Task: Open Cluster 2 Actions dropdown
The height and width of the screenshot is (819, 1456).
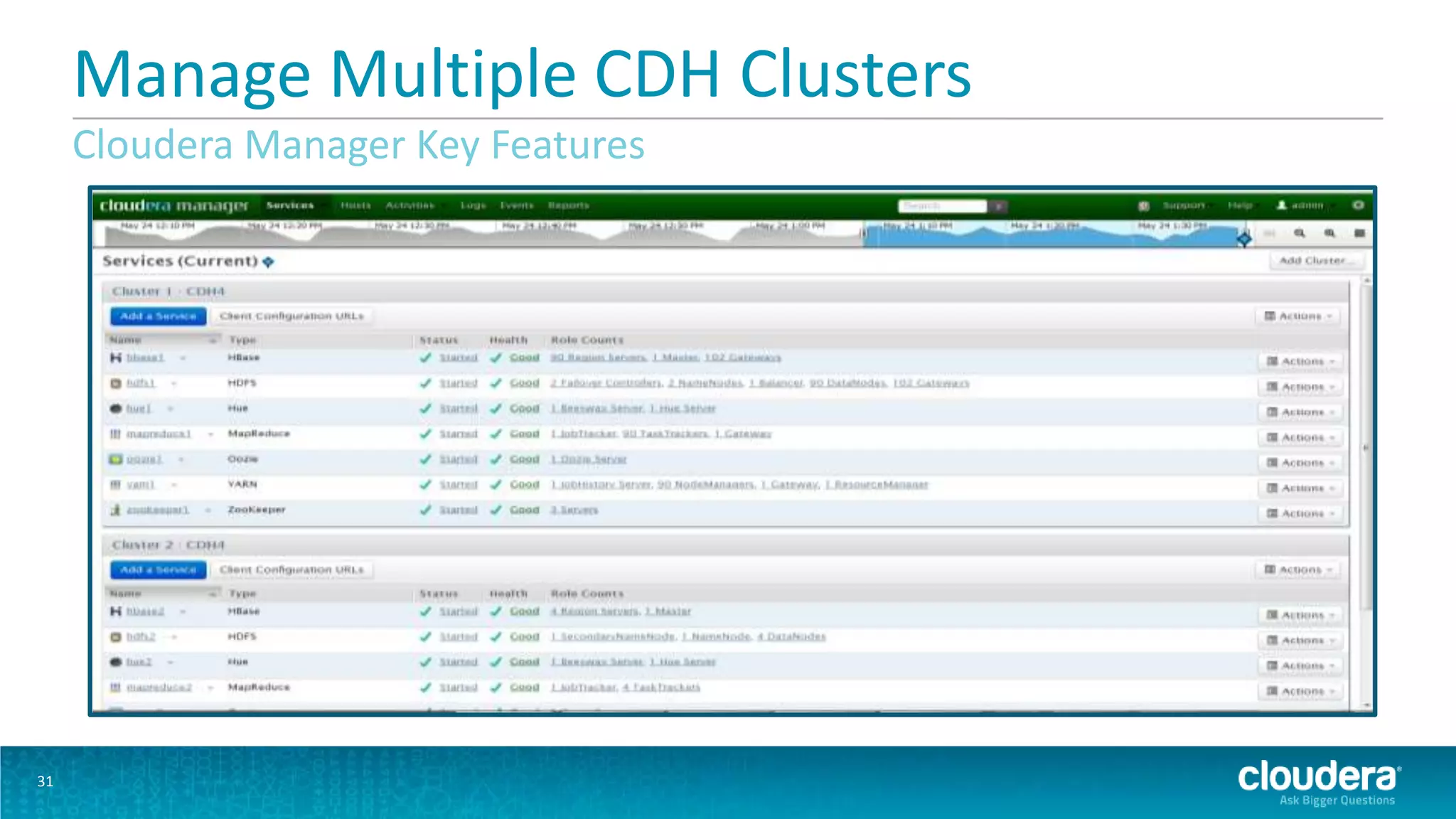Action: (x=1298, y=569)
